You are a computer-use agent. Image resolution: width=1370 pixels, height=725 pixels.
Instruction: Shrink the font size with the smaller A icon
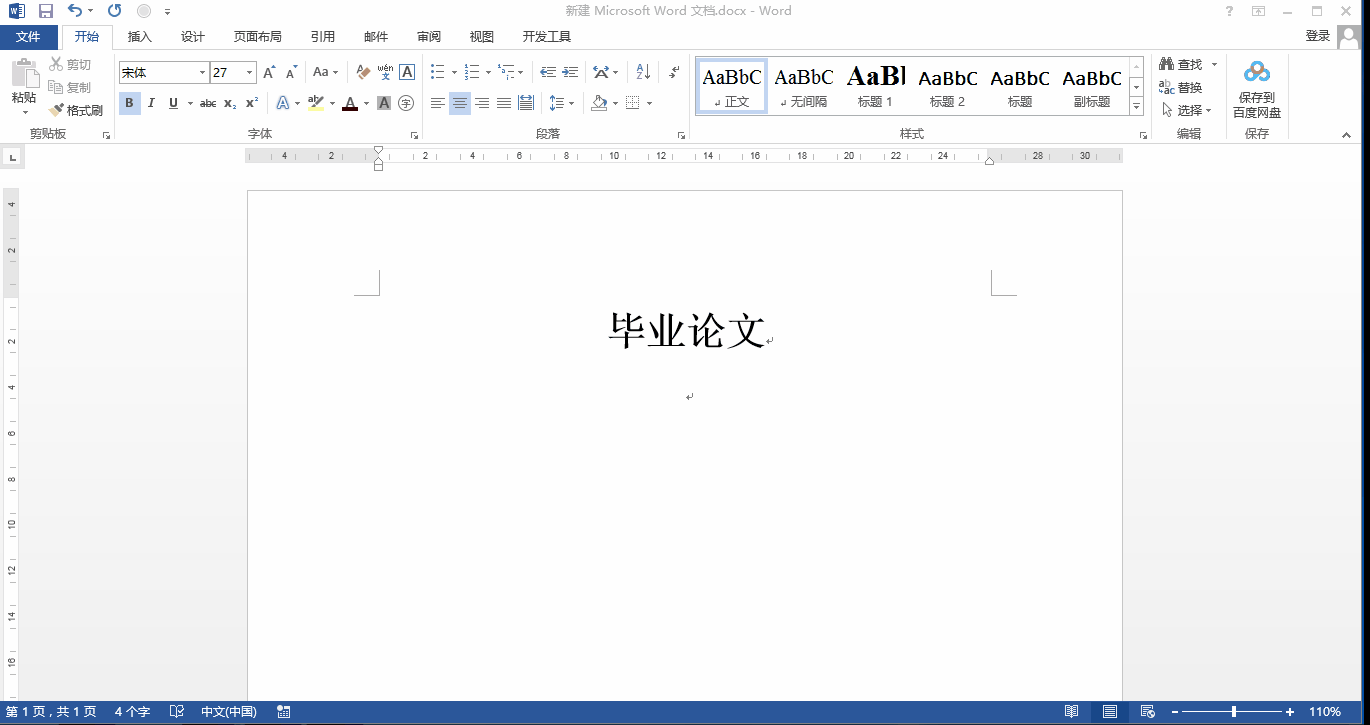click(291, 73)
